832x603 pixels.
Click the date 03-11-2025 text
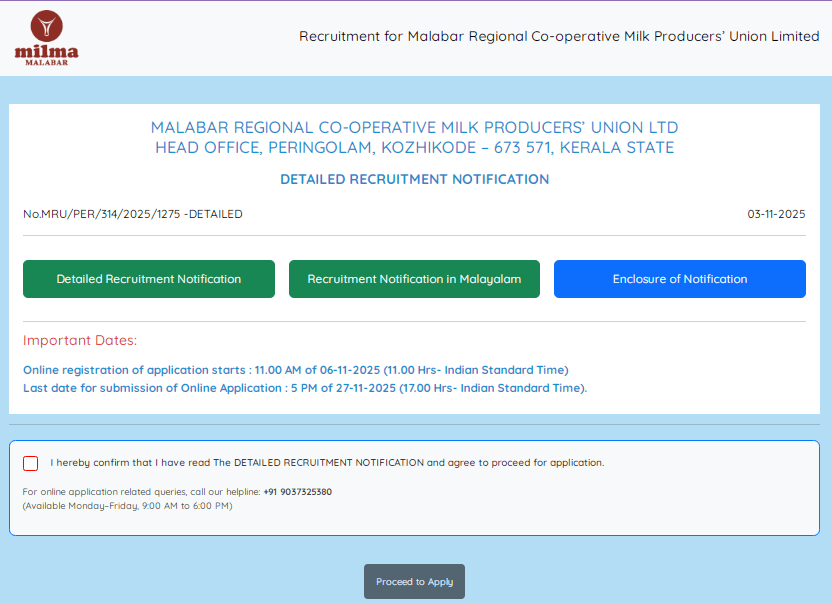click(x=776, y=214)
